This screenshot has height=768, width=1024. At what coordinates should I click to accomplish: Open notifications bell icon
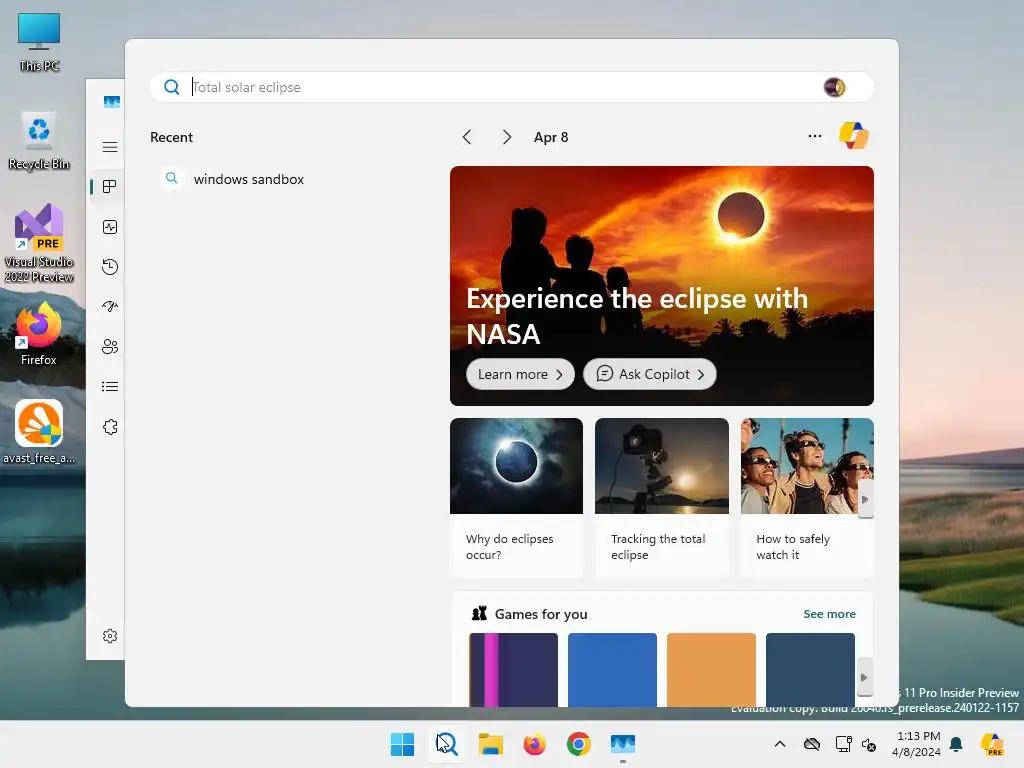(956, 744)
